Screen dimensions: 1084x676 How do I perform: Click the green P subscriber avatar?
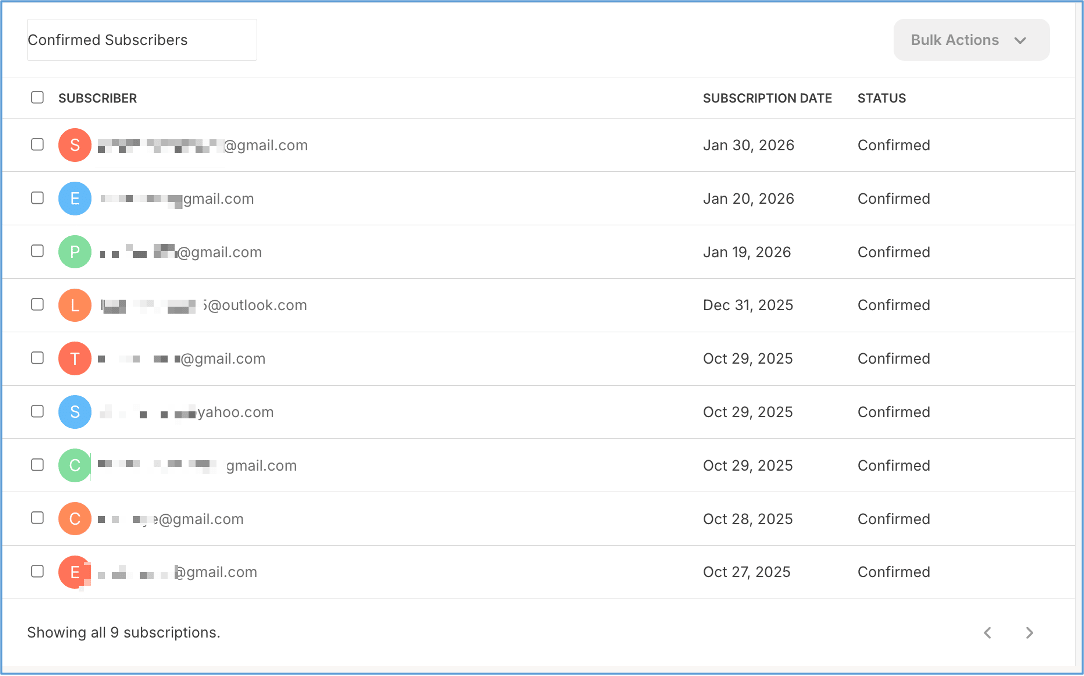(75, 252)
